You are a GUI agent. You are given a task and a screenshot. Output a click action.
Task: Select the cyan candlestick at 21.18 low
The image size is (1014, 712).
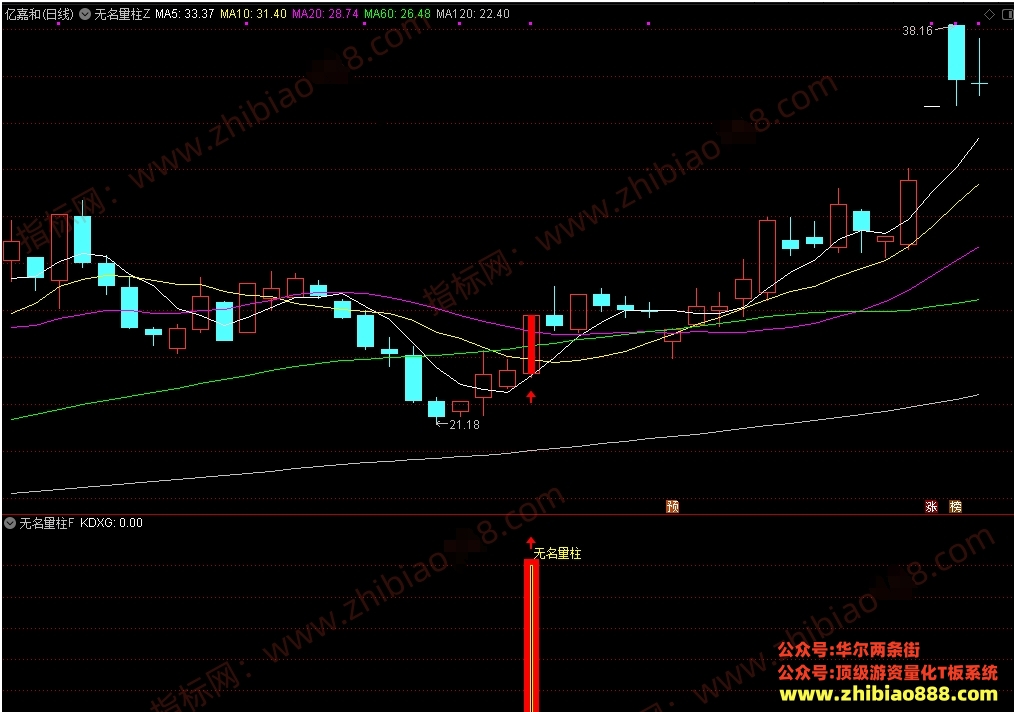point(437,409)
